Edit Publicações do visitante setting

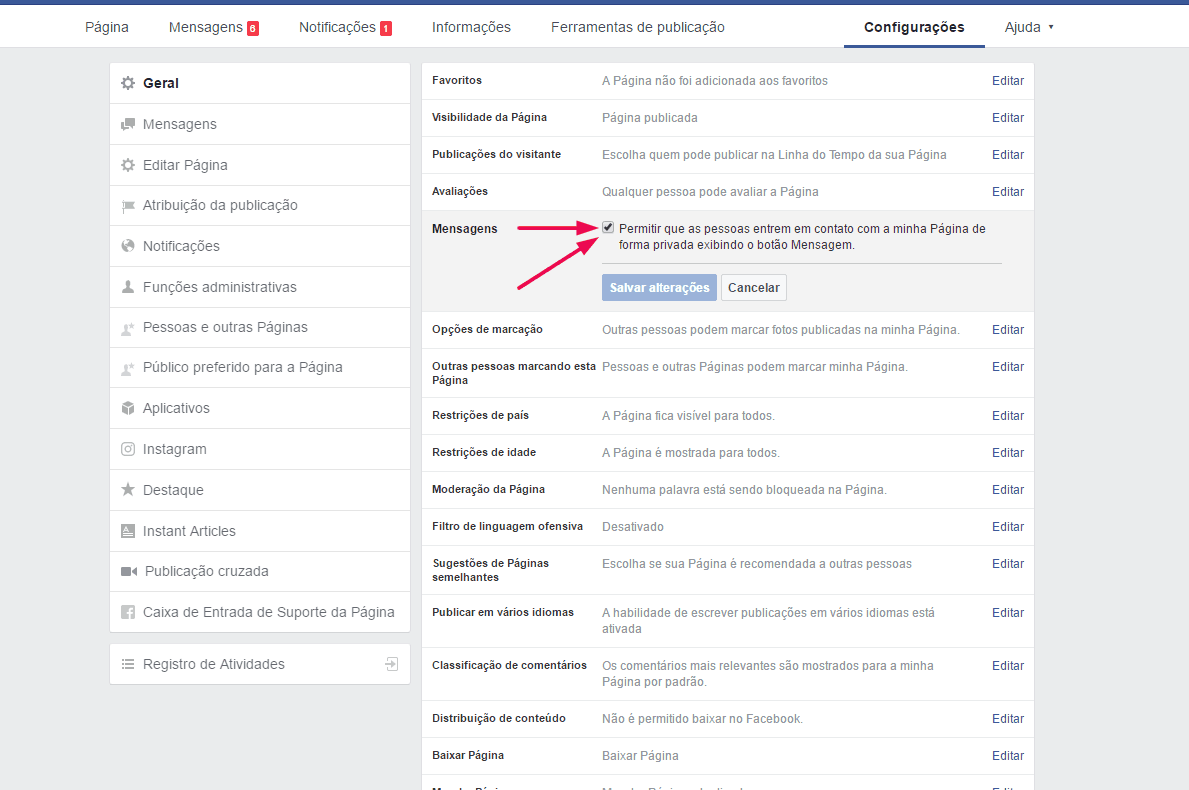pos(1008,155)
